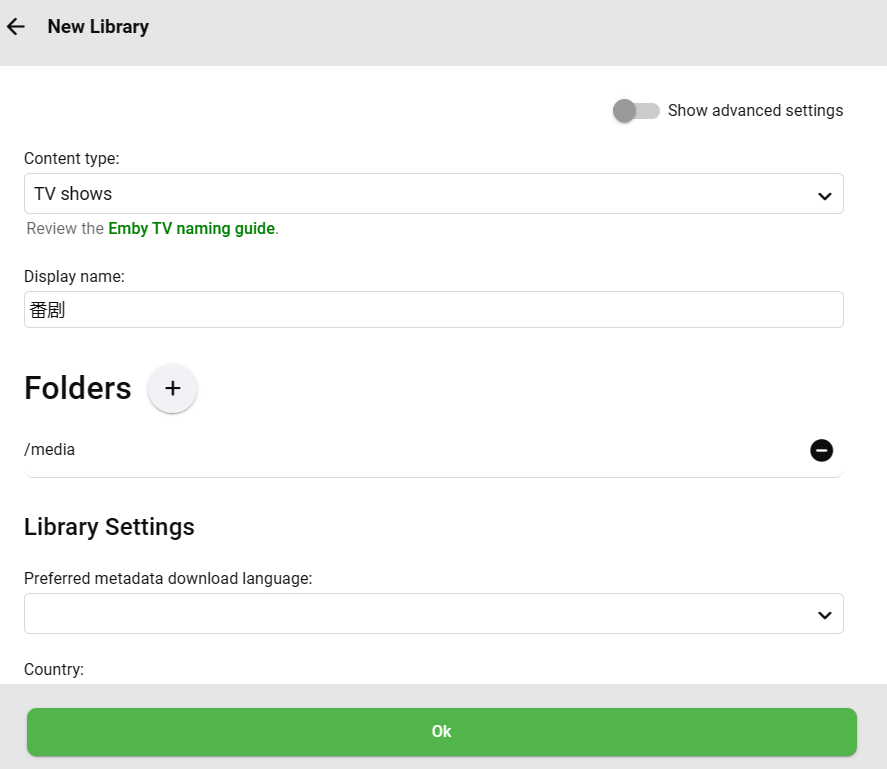Click the 'Country:' field label

pos(54,669)
